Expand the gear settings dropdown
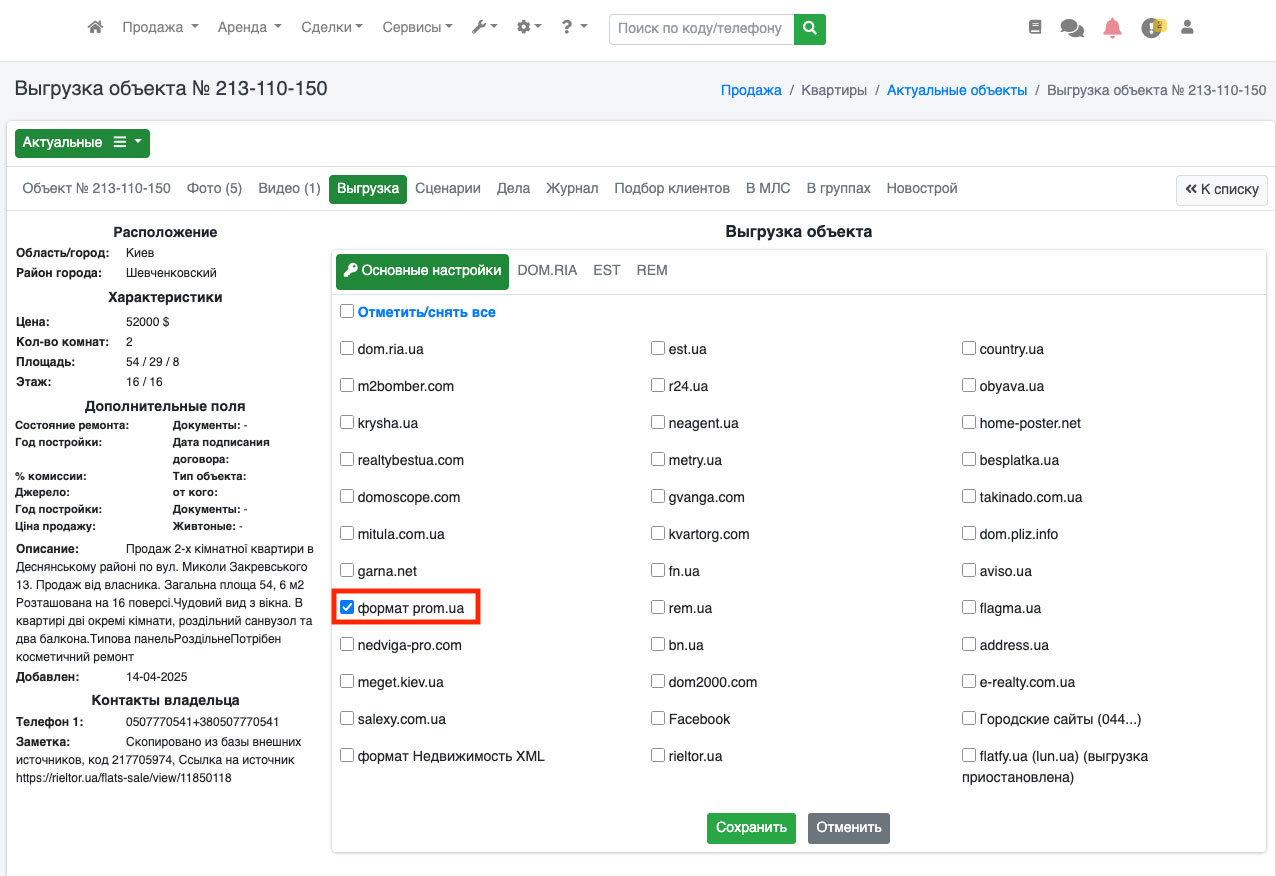The height and width of the screenshot is (876, 1276). point(529,28)
